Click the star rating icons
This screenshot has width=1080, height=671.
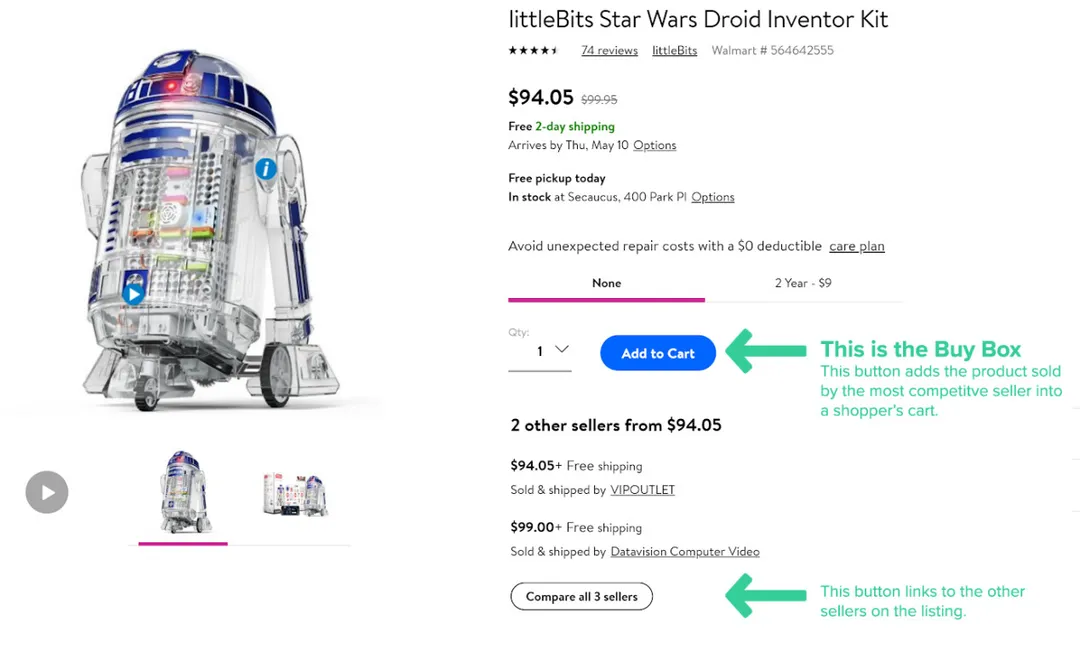[533, 50]
